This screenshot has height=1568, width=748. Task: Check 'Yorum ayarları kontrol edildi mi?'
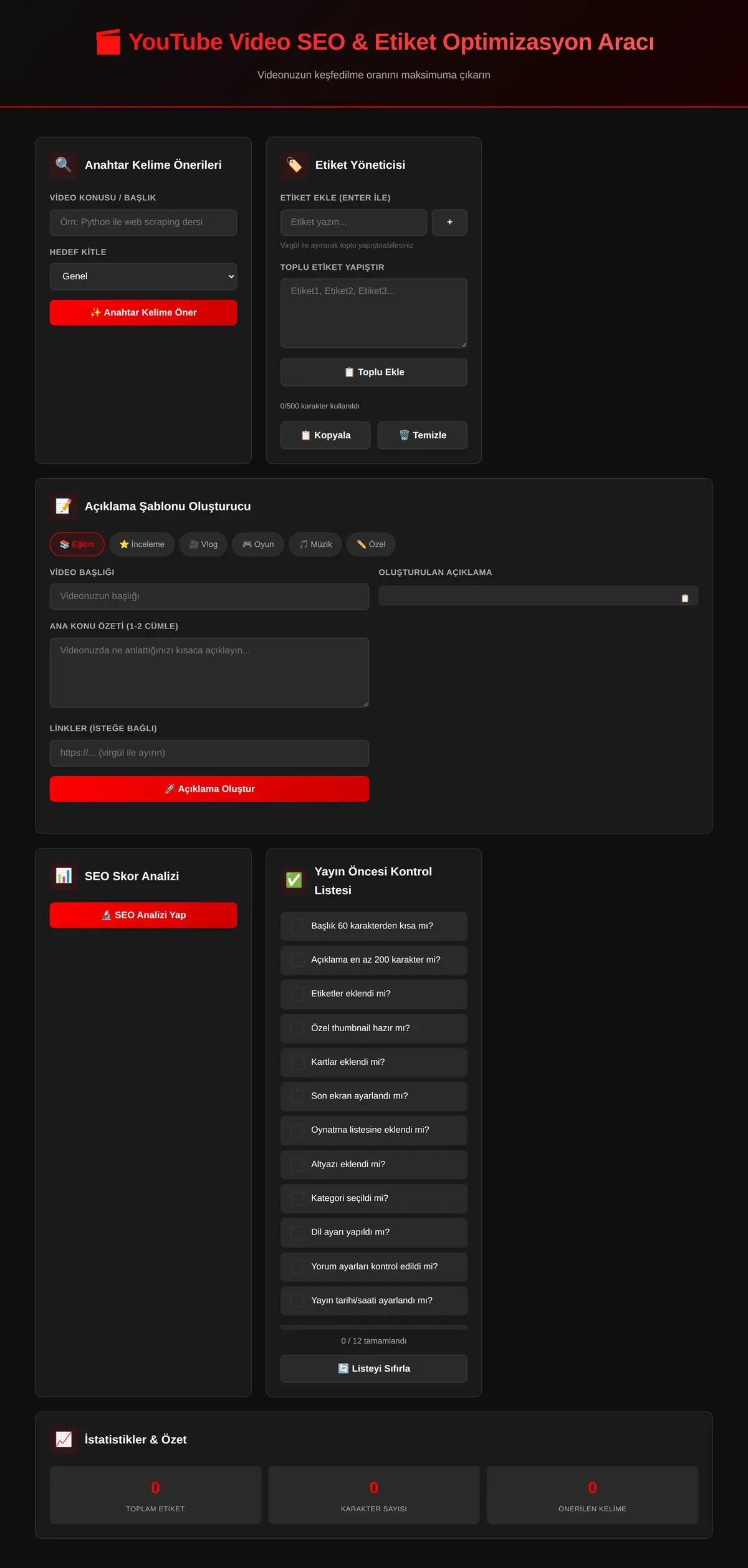[298, 1266]
